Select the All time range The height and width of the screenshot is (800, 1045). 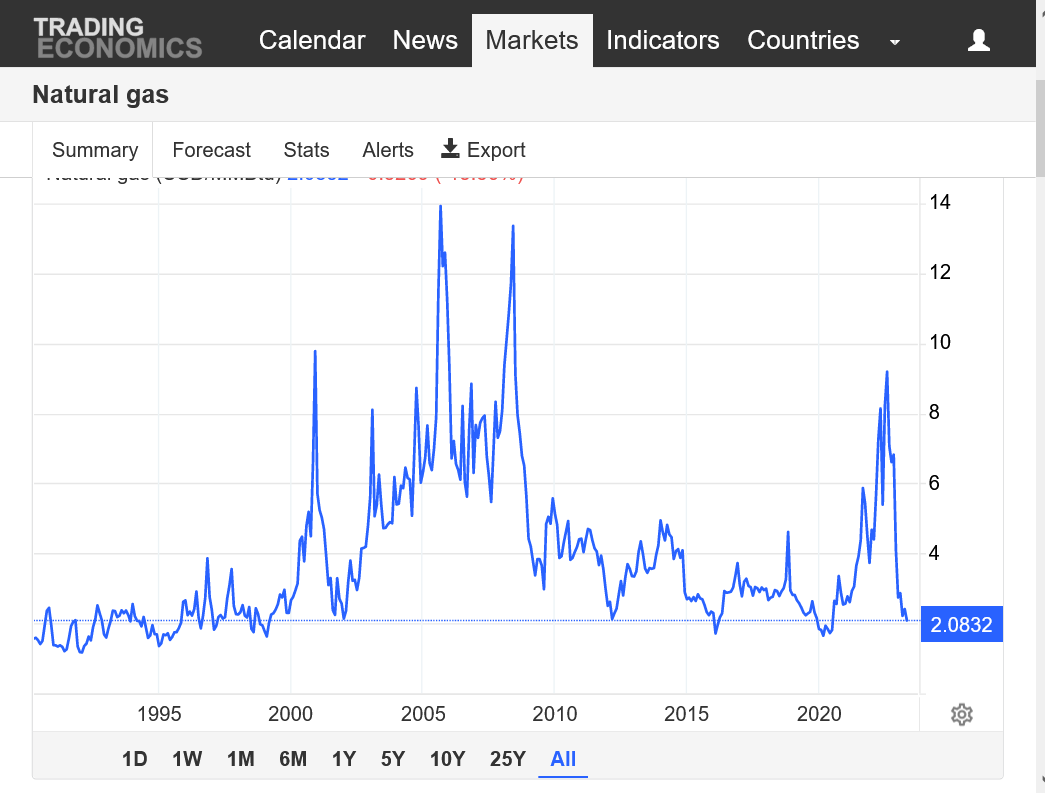[563, 759]
